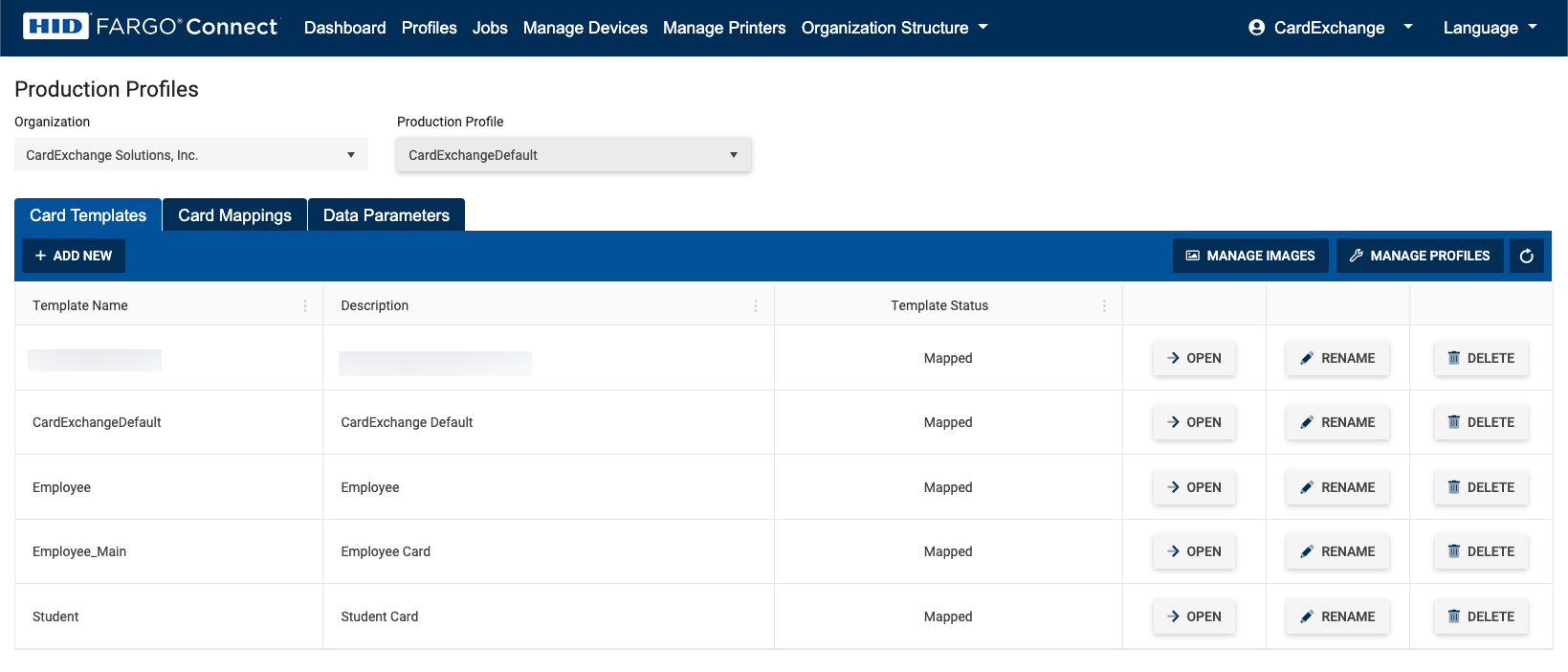Click trash icon in the Employee_Main row
The width and height of the screenshot is (1568, 672).
pyautogui.click(x=1454, y=551)
